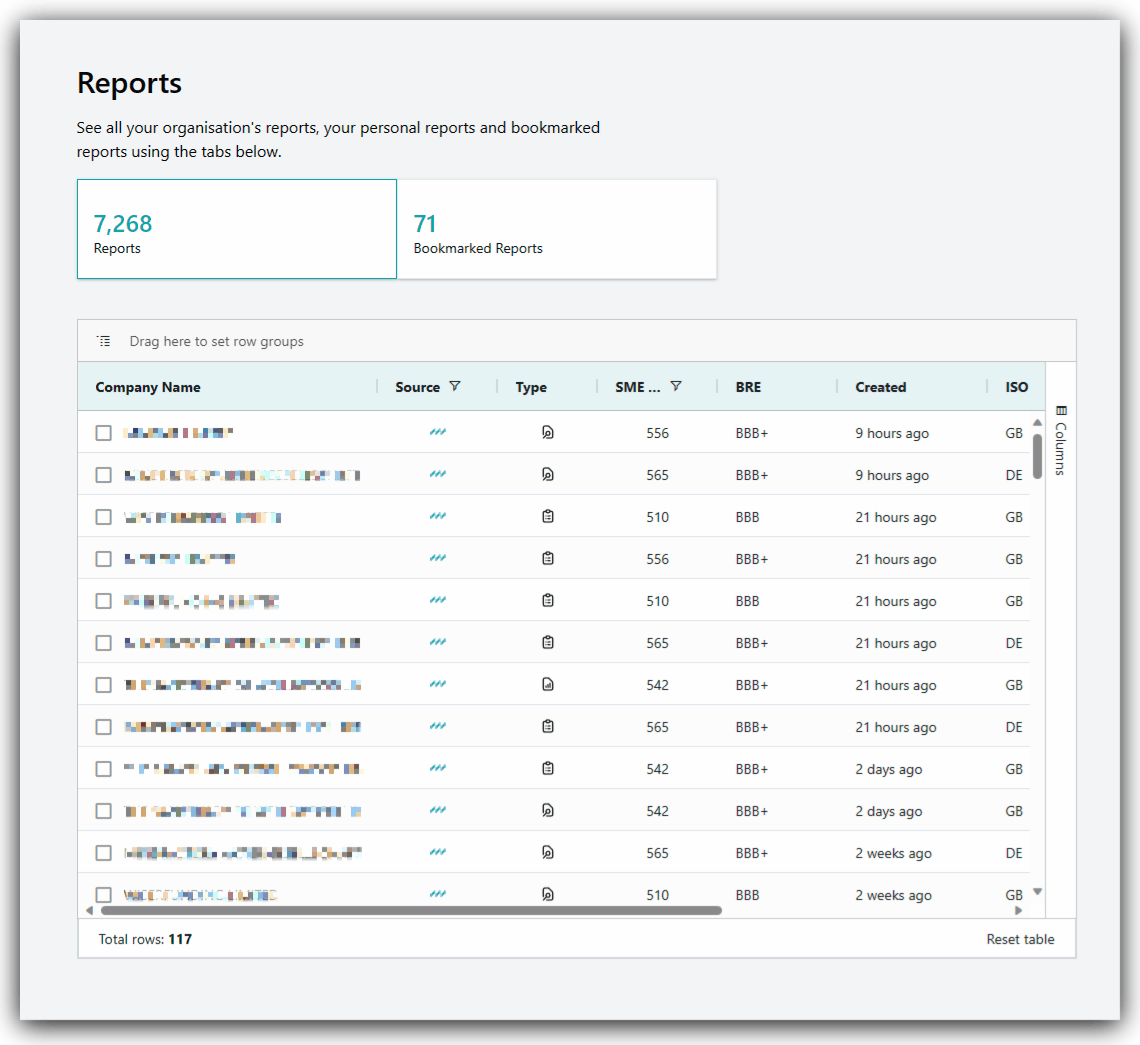1140x1045 pixels.
Task: Click the type icon in the 556, 21 hours ago row
Action: [x=548, y=558]
